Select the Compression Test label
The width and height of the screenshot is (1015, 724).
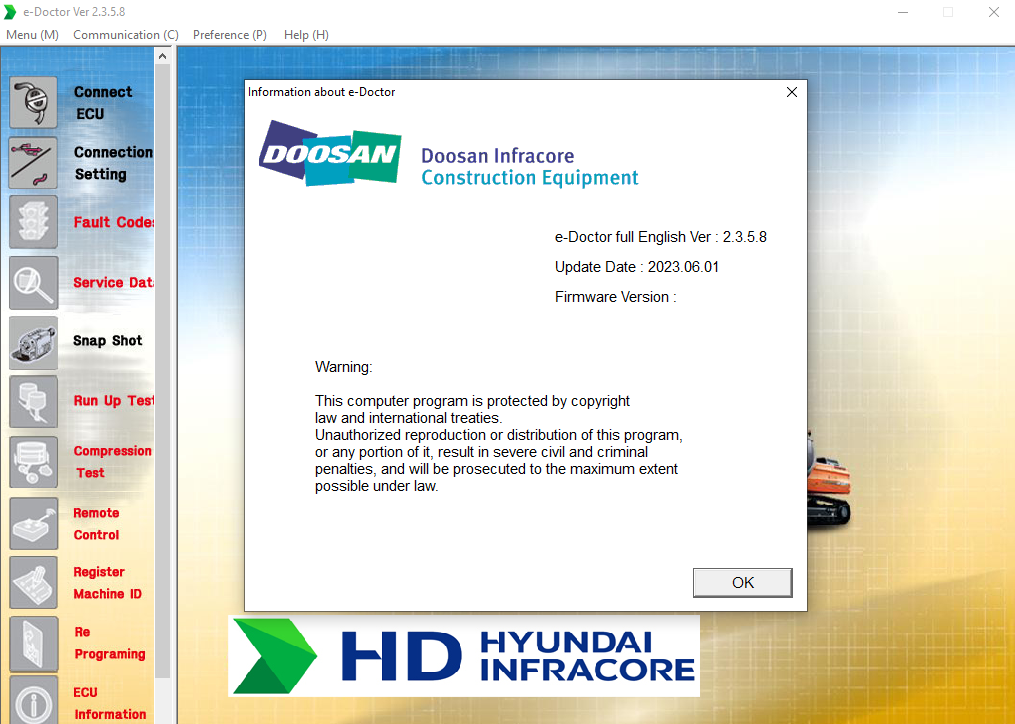[113, 462]
